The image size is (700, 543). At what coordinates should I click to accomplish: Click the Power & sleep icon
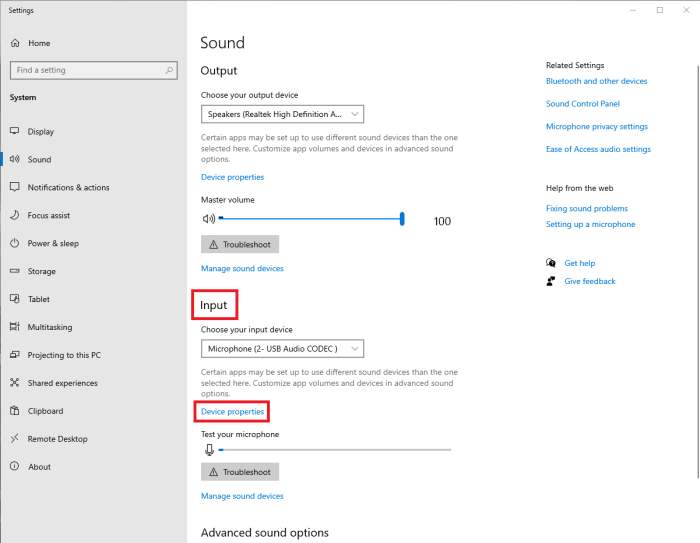click(15, 243)
